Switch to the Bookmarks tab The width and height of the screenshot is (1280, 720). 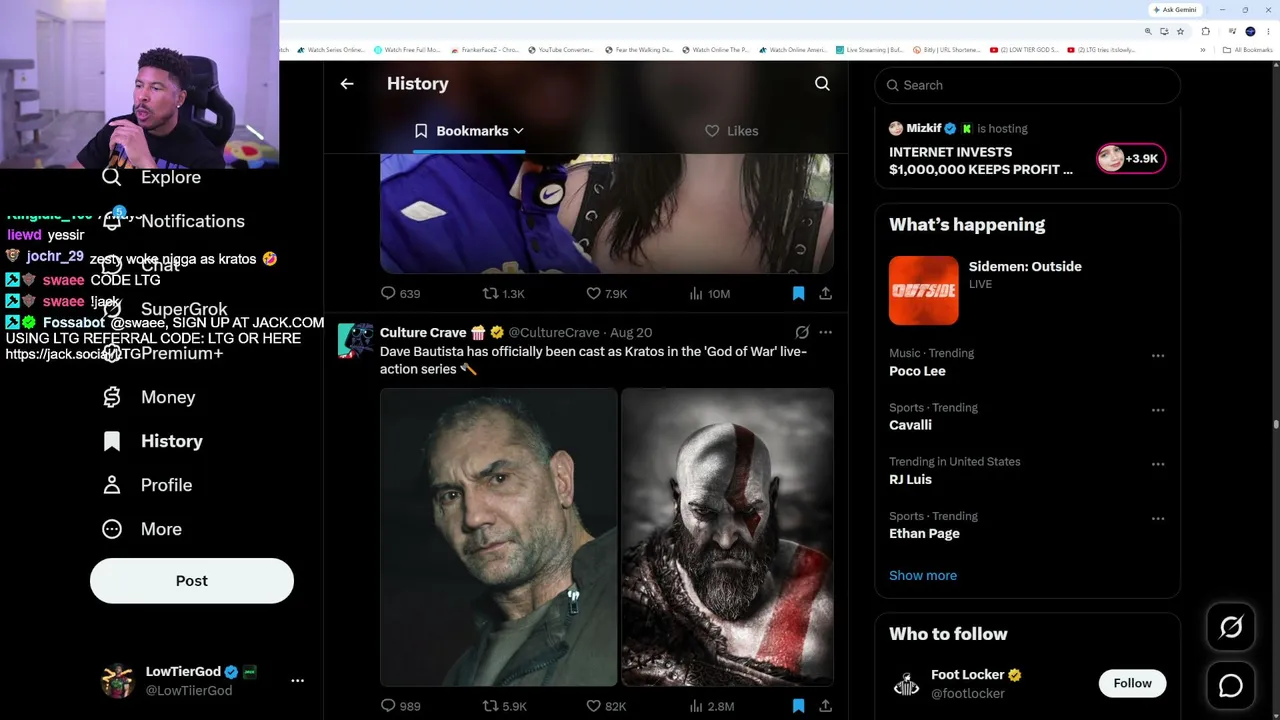point(468,131)
